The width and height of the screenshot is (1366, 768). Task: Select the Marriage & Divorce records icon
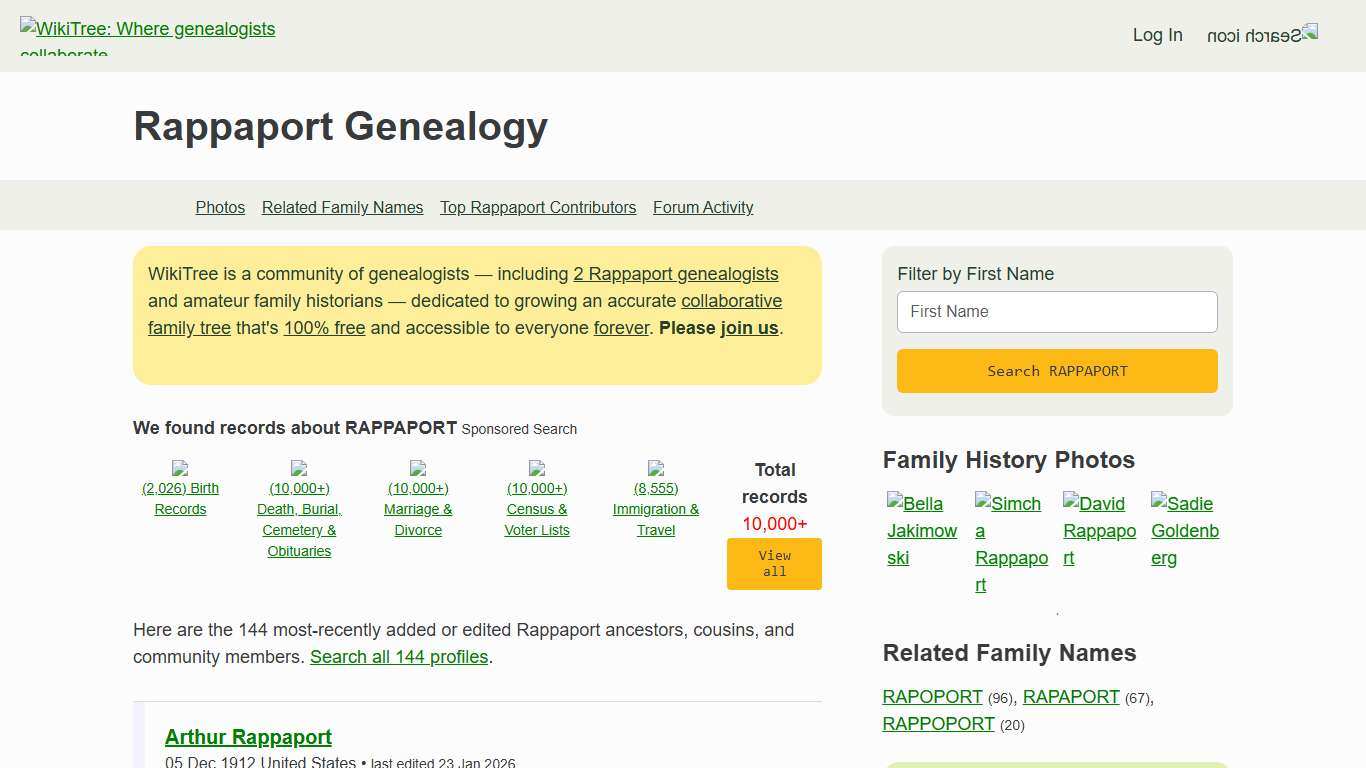tap(418, 470)
